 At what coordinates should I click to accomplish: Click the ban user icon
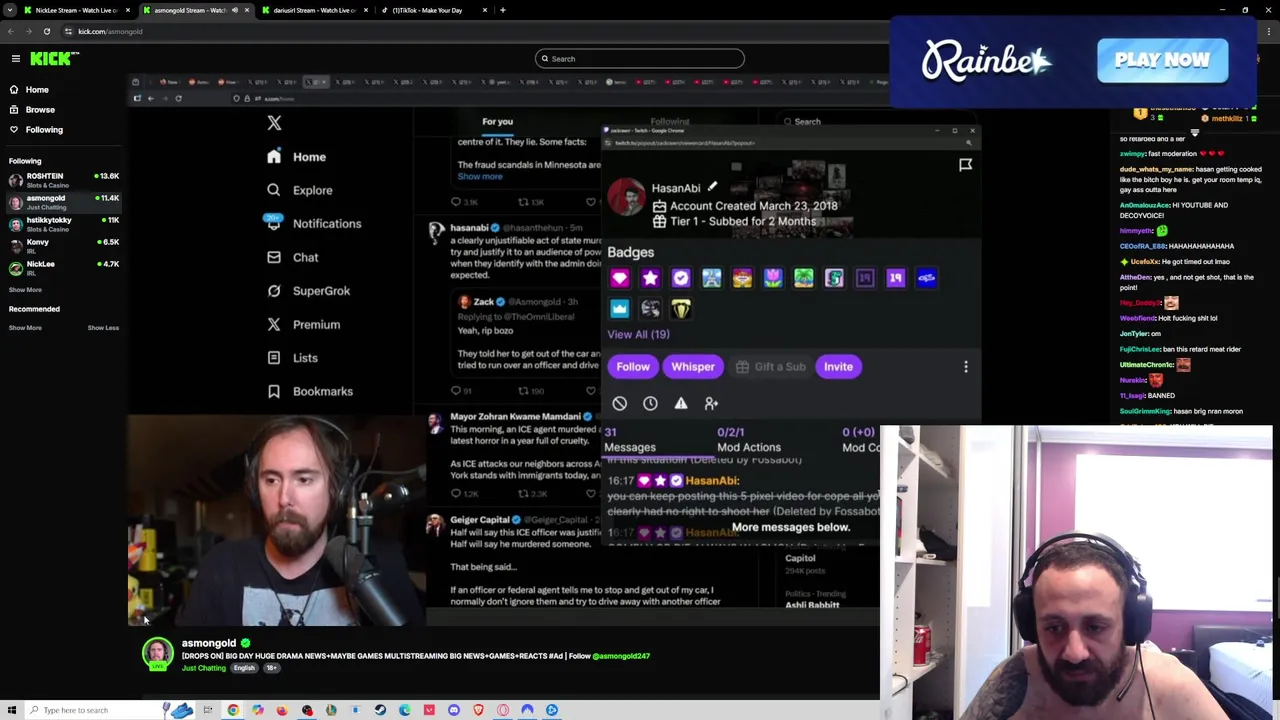[x=620, y=403]
